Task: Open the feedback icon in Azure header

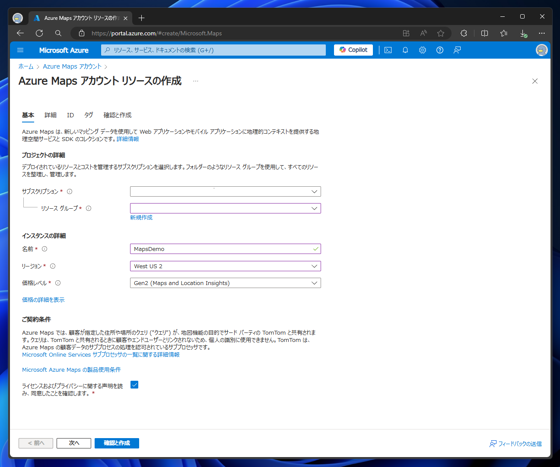Action: click(457, 50)
